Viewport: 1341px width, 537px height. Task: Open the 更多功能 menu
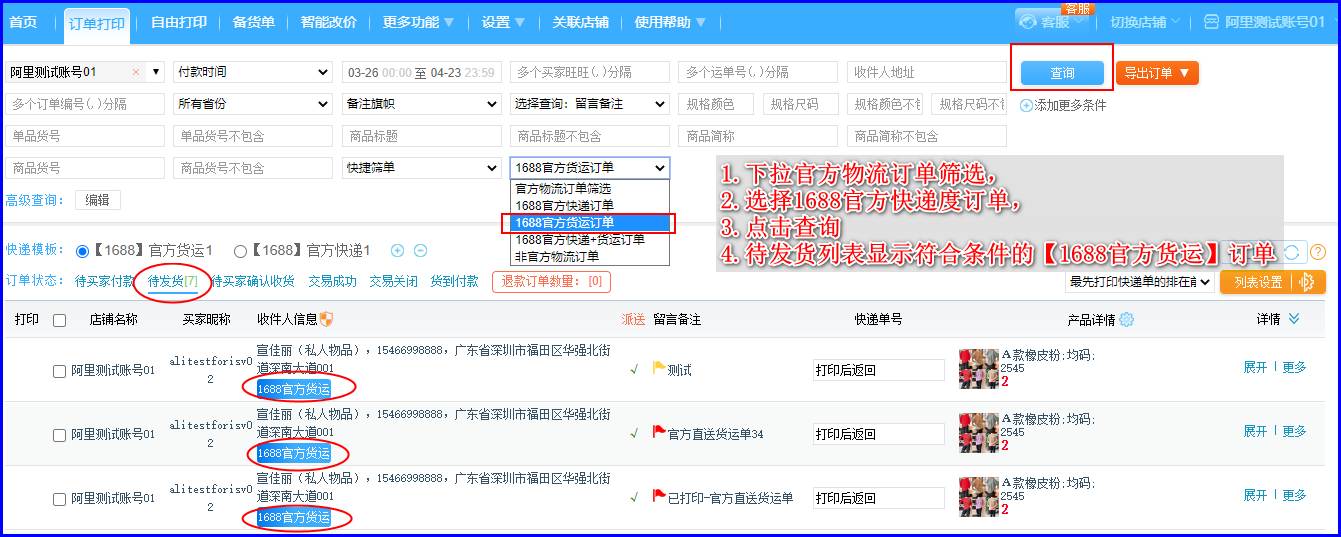point(418,21)
